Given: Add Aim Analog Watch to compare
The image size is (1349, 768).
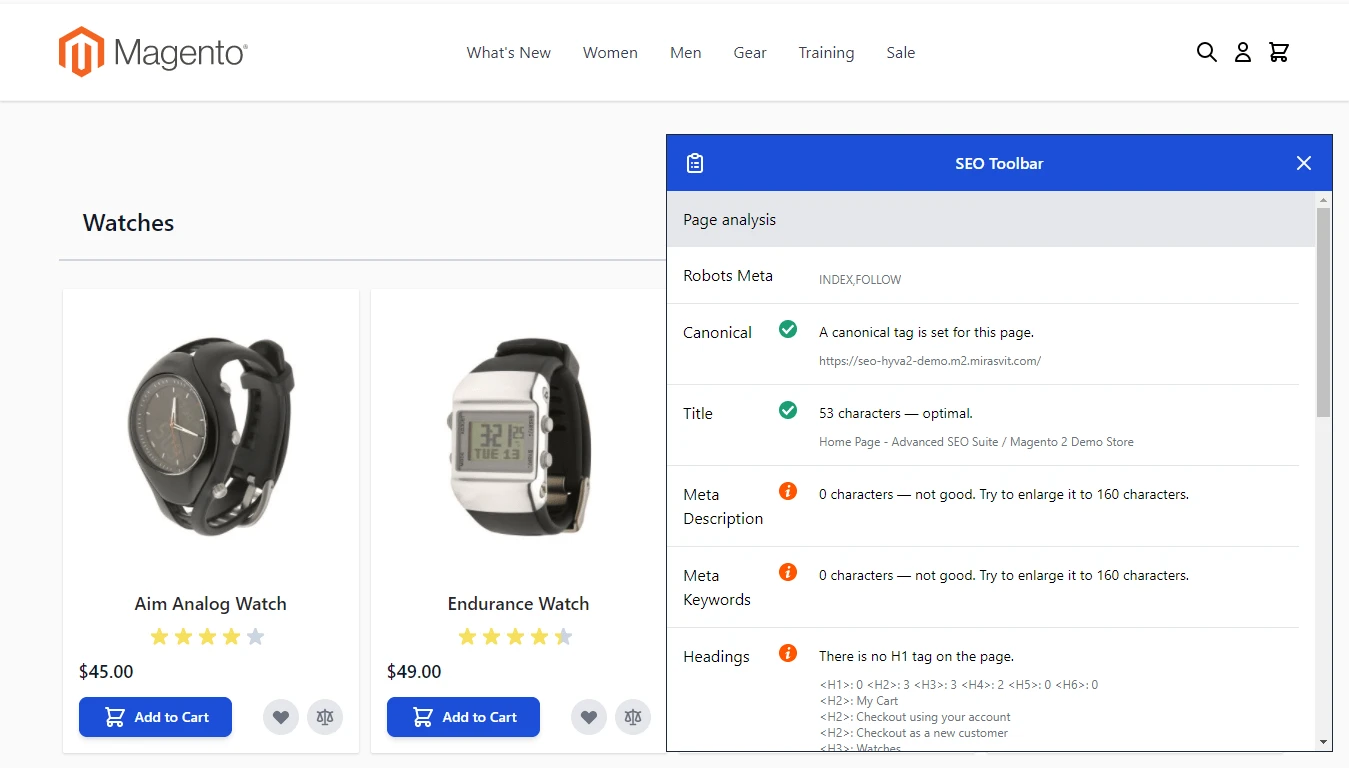Looking at the screenshot, I should (x=325, y=717).
